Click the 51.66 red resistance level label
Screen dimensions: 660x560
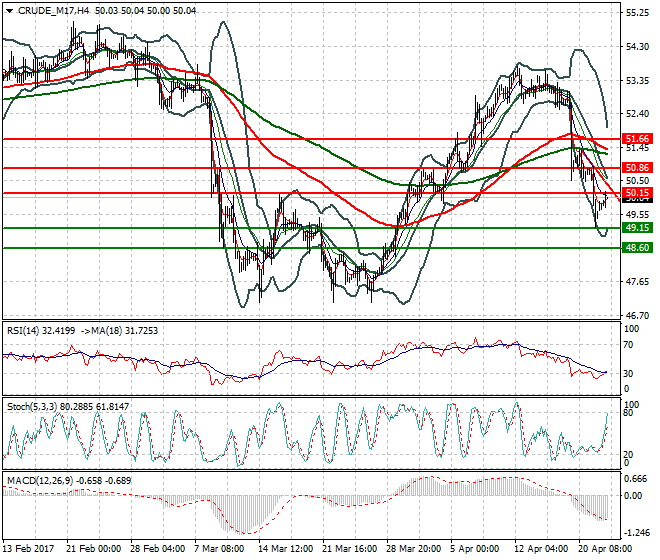[x=637, y=139]
